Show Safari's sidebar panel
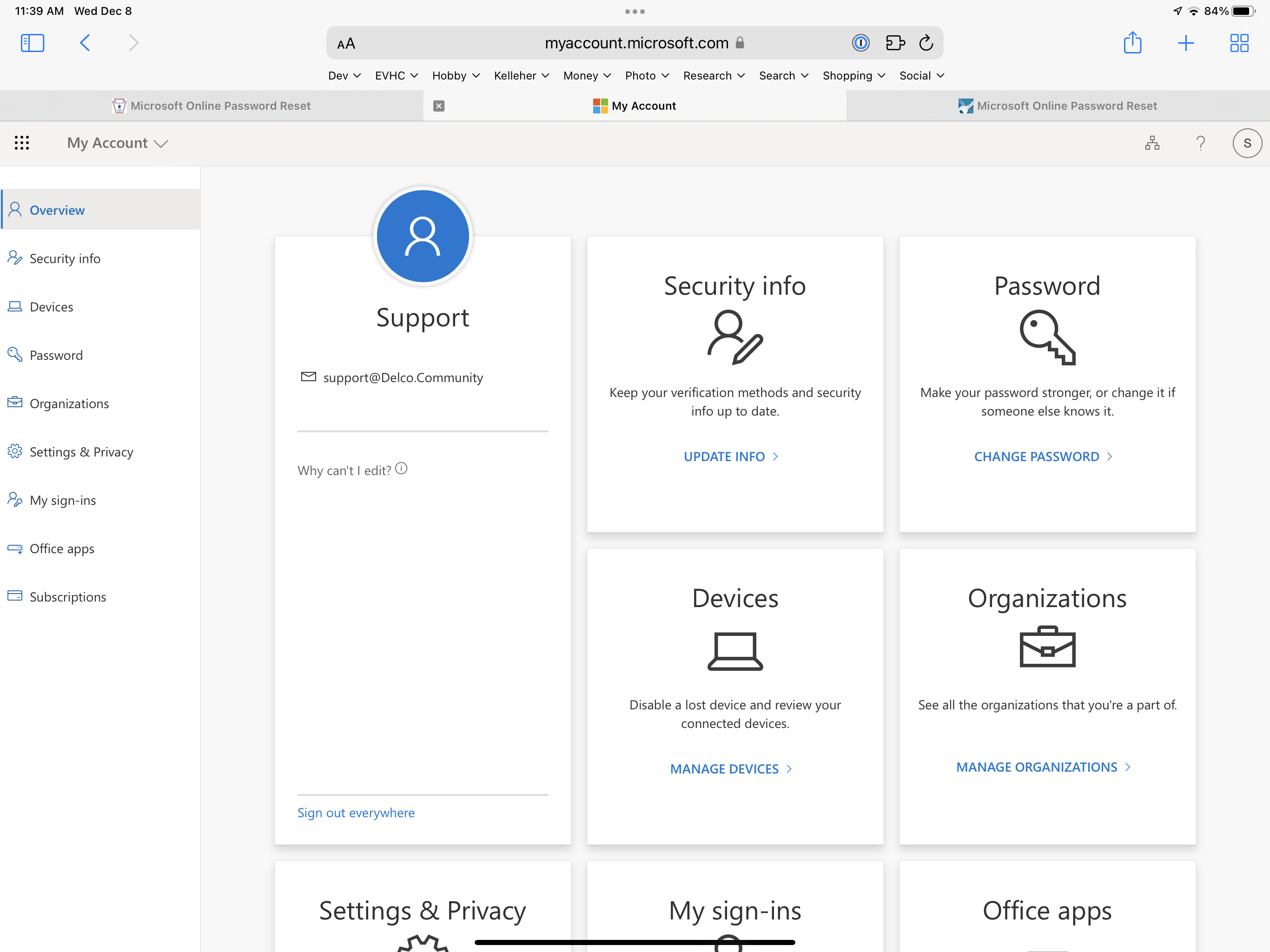Screen dimensions: 1270x952 33,43
